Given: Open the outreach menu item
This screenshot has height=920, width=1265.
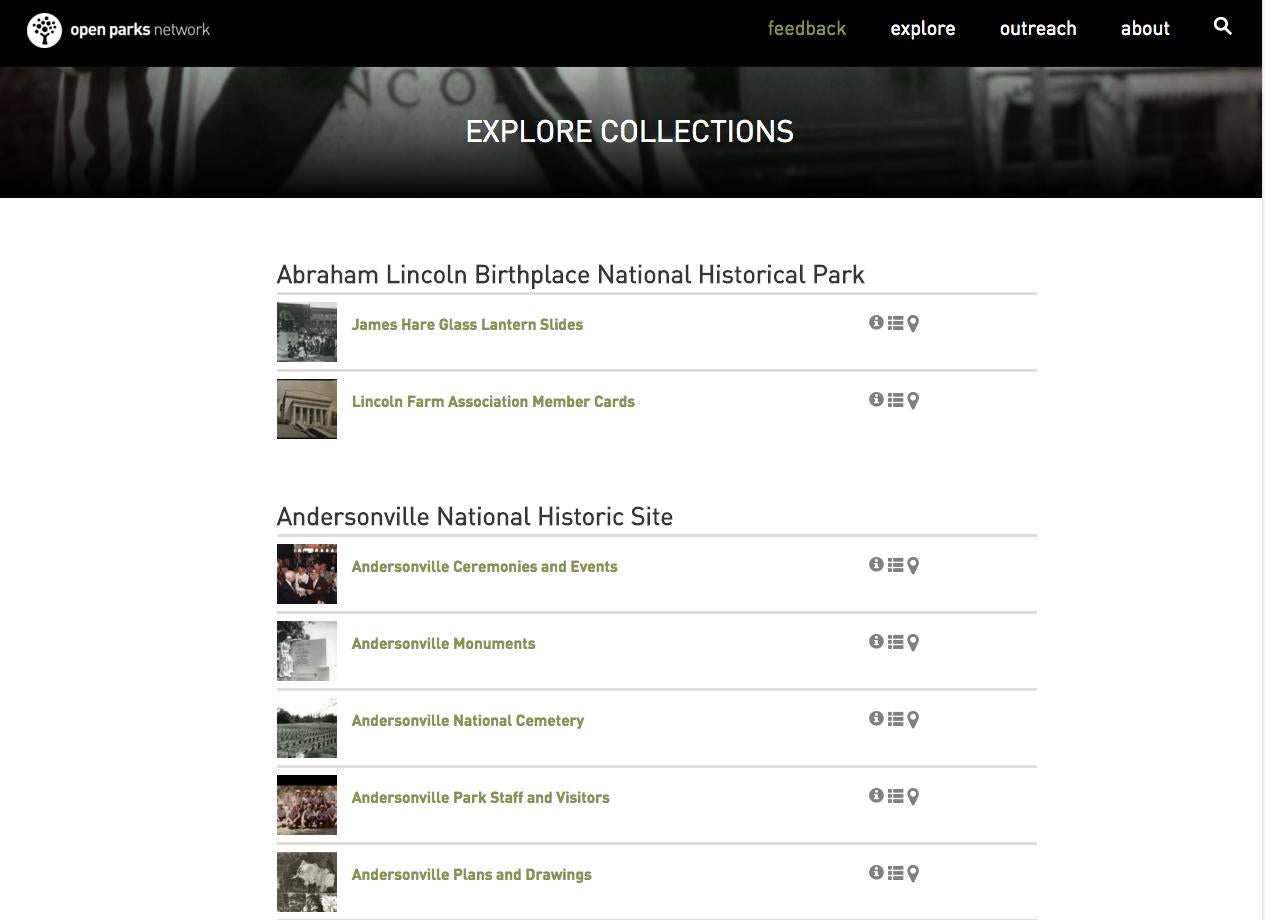Looking at the screenshot, I should click(1038, 28).
